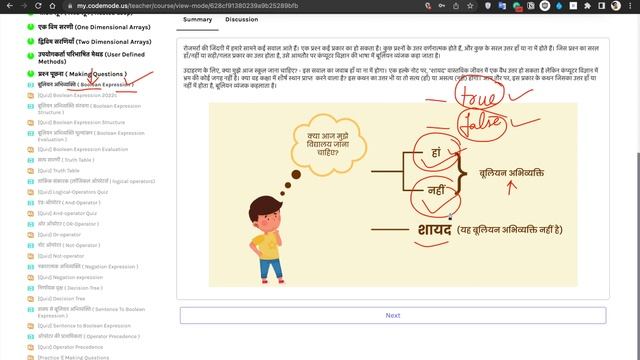Click quiz icon beside [Quiz] Or-operator
640x360 pixels.
click(31, 235)
